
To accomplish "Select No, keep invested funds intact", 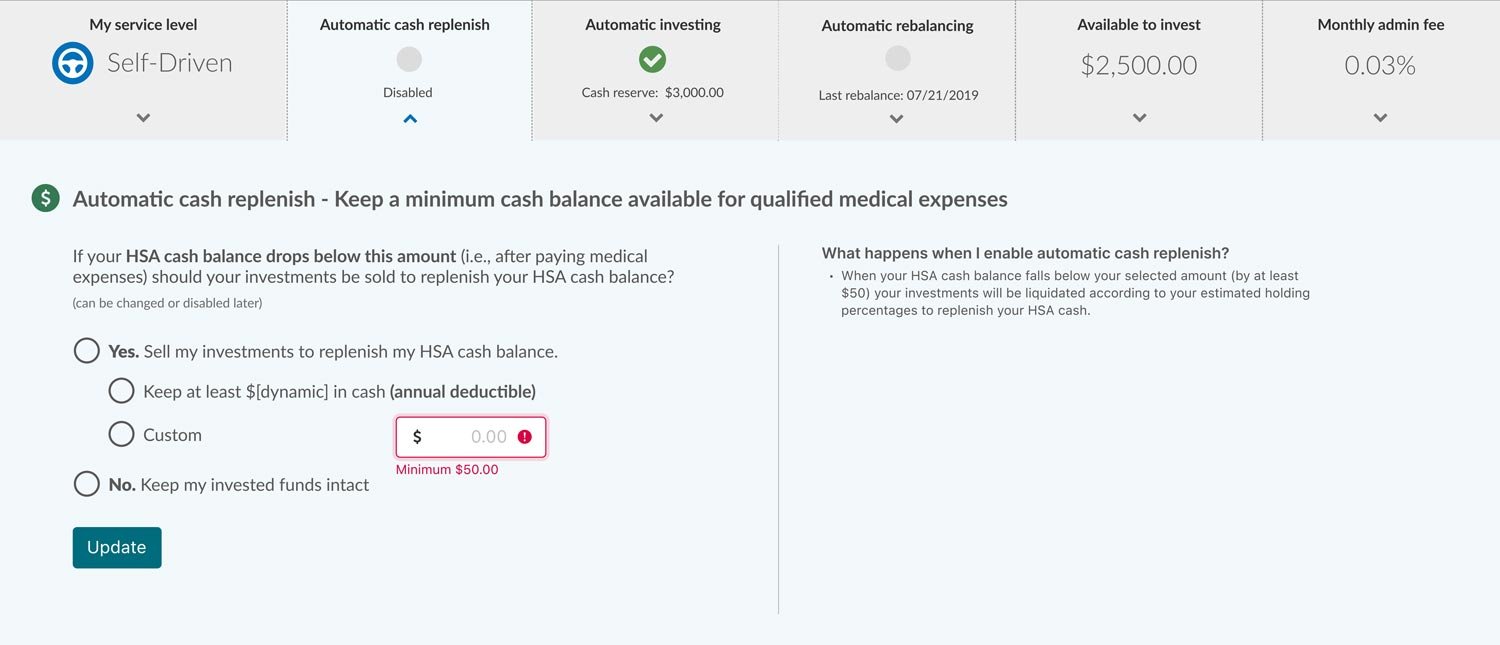I will tap(87, 484).
